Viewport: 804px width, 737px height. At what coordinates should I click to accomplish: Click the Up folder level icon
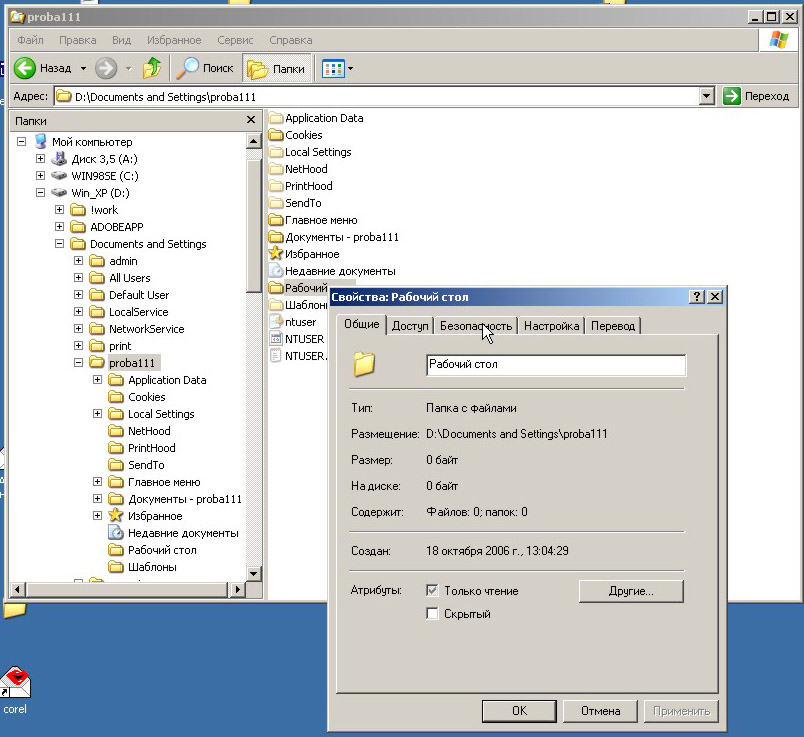pyautogui.click(x=152, y=69)
